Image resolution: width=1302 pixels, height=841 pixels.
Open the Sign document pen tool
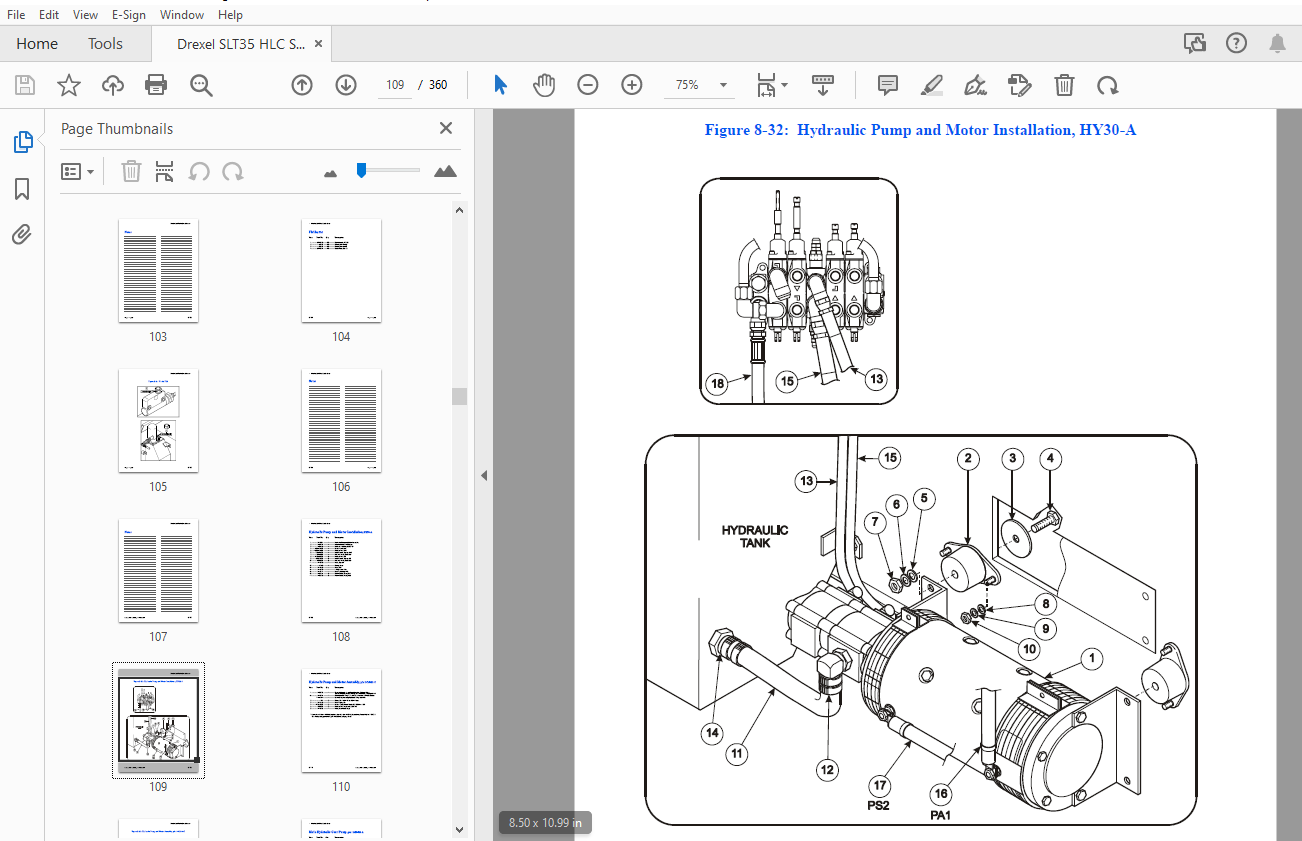[x=976, y=85]
